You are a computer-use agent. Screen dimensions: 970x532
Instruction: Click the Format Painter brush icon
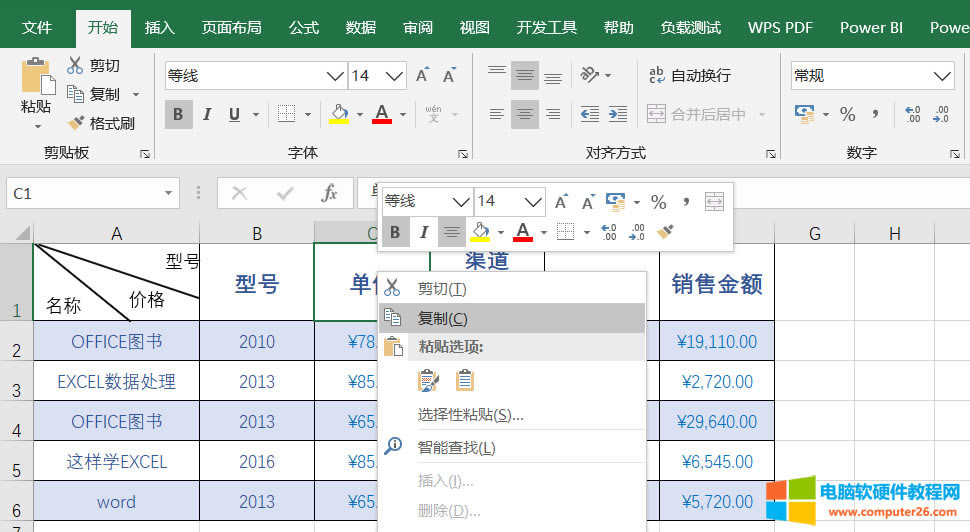click(x=76, y=123)
